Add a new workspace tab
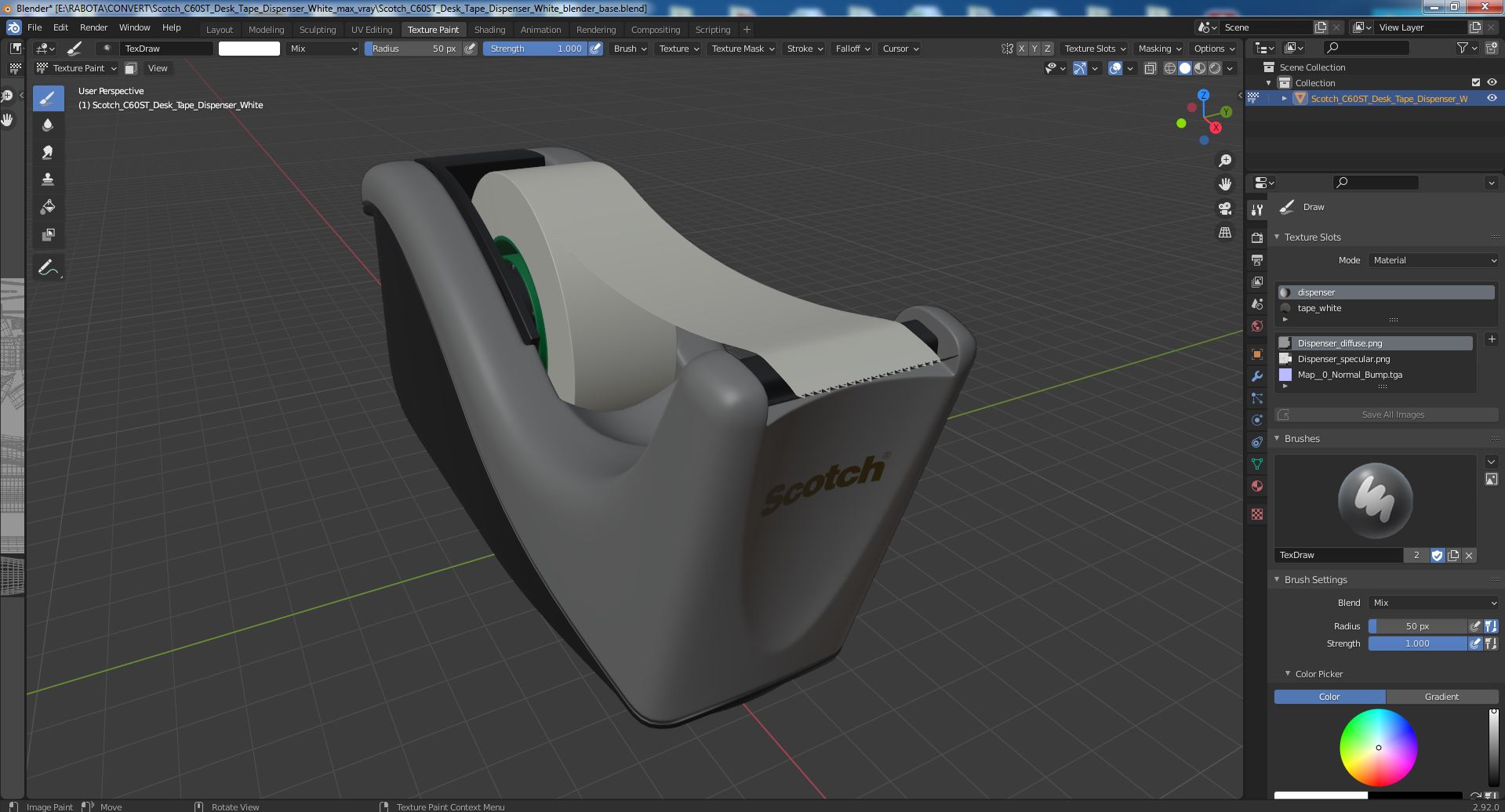Screen dimensions: 1505x812 coord(747,30)
